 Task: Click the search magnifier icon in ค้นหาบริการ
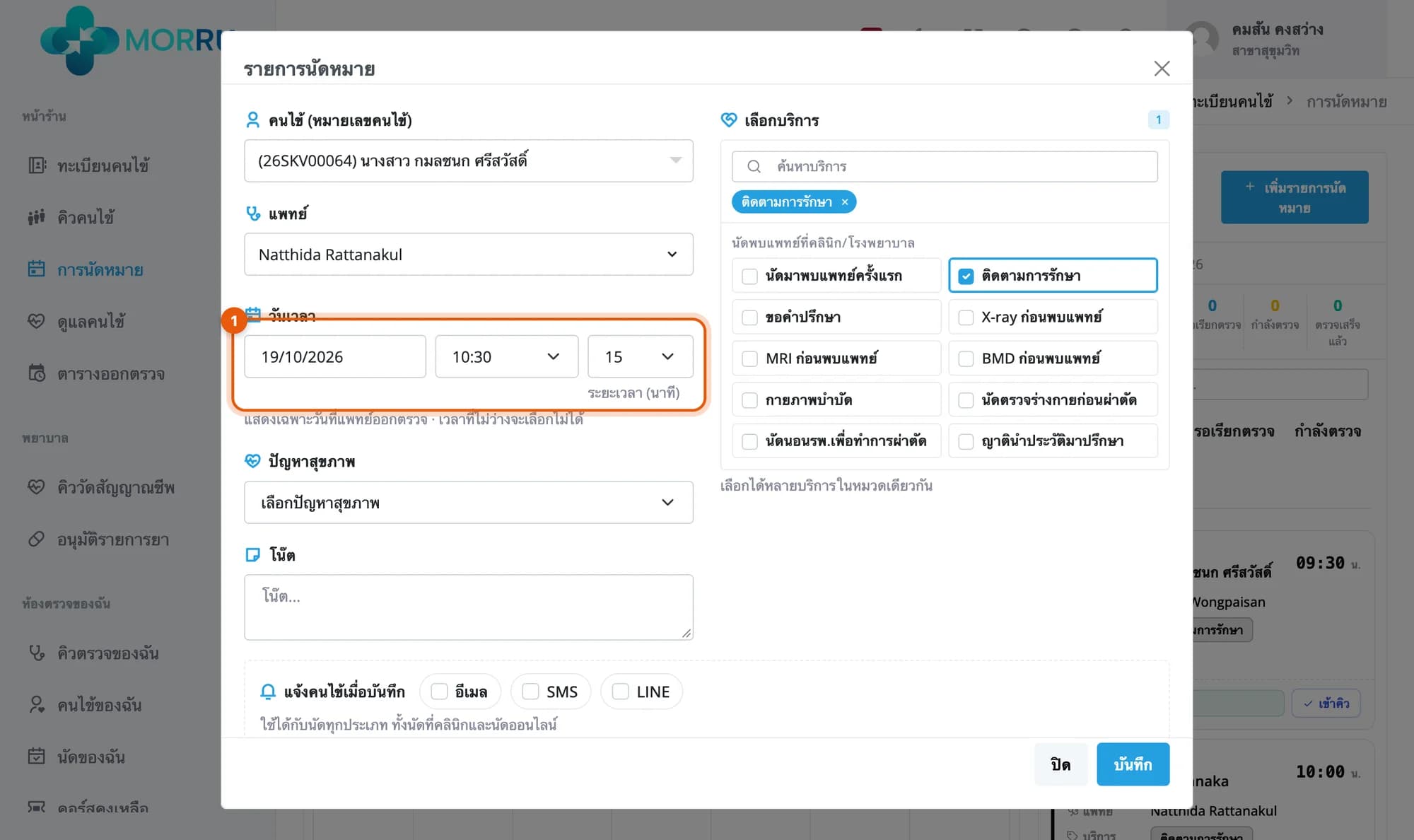pyautogui.click(x=754, y=166)
